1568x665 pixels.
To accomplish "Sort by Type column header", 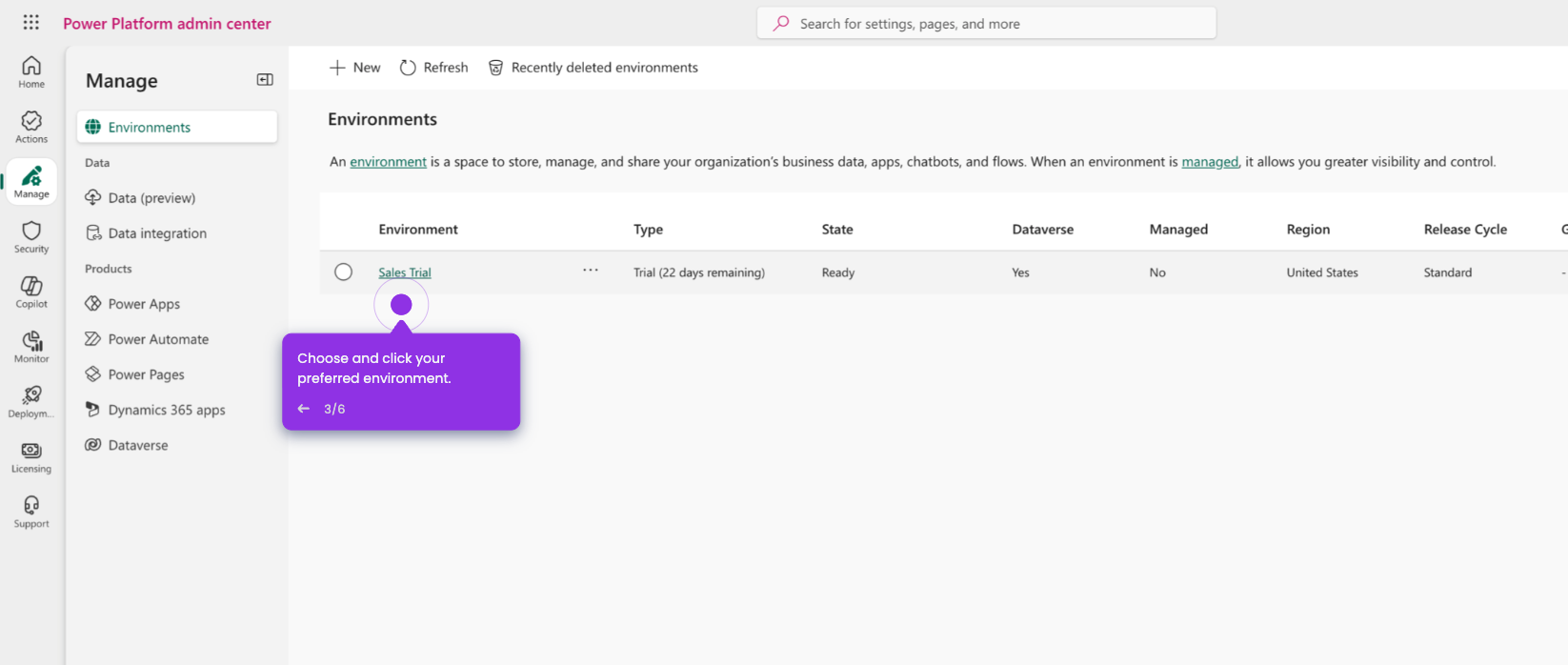I will [x=649, y=230].
